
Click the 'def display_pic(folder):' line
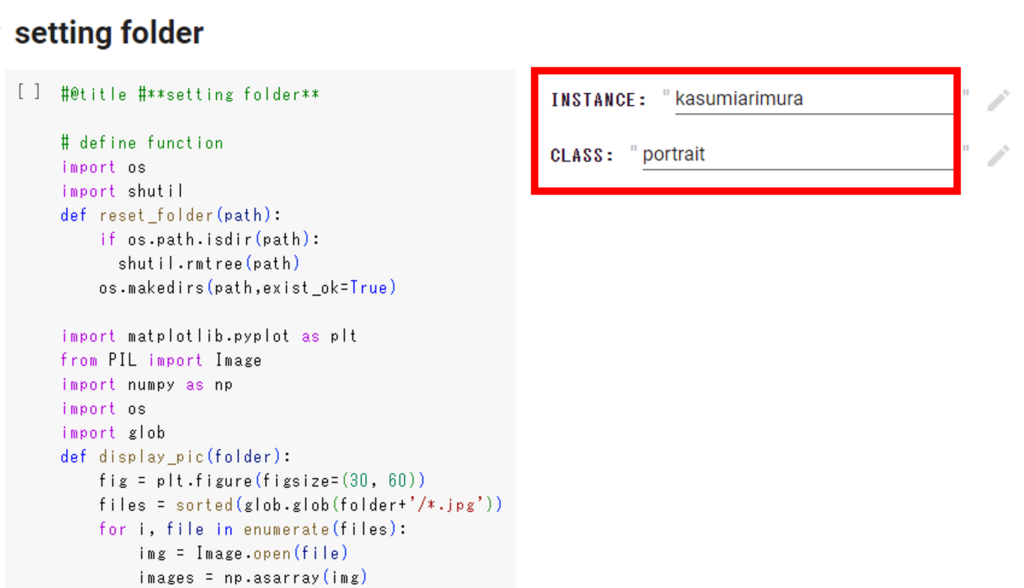coord(176,457)
